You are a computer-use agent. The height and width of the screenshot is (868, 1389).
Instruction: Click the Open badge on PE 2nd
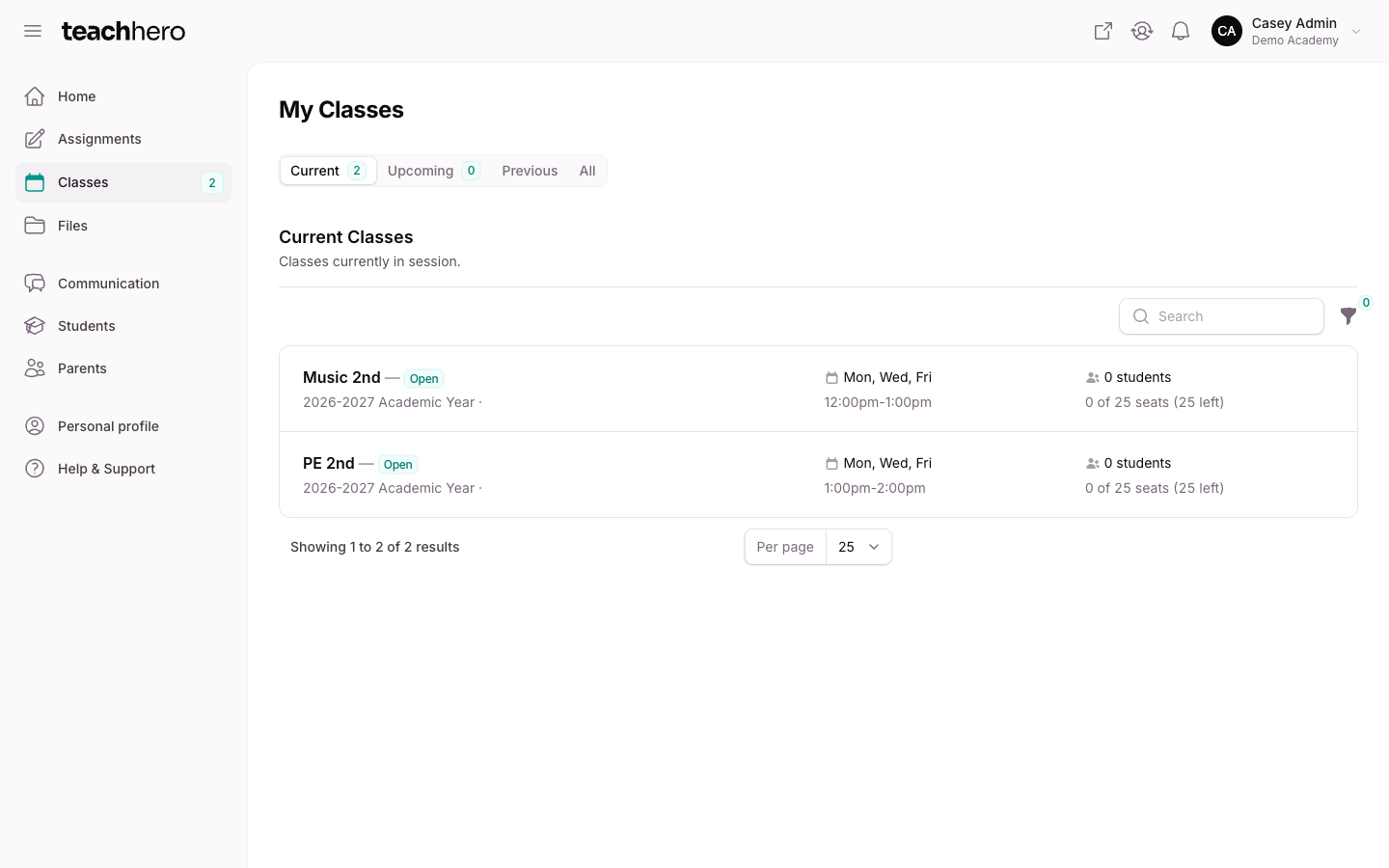(398, 465)
